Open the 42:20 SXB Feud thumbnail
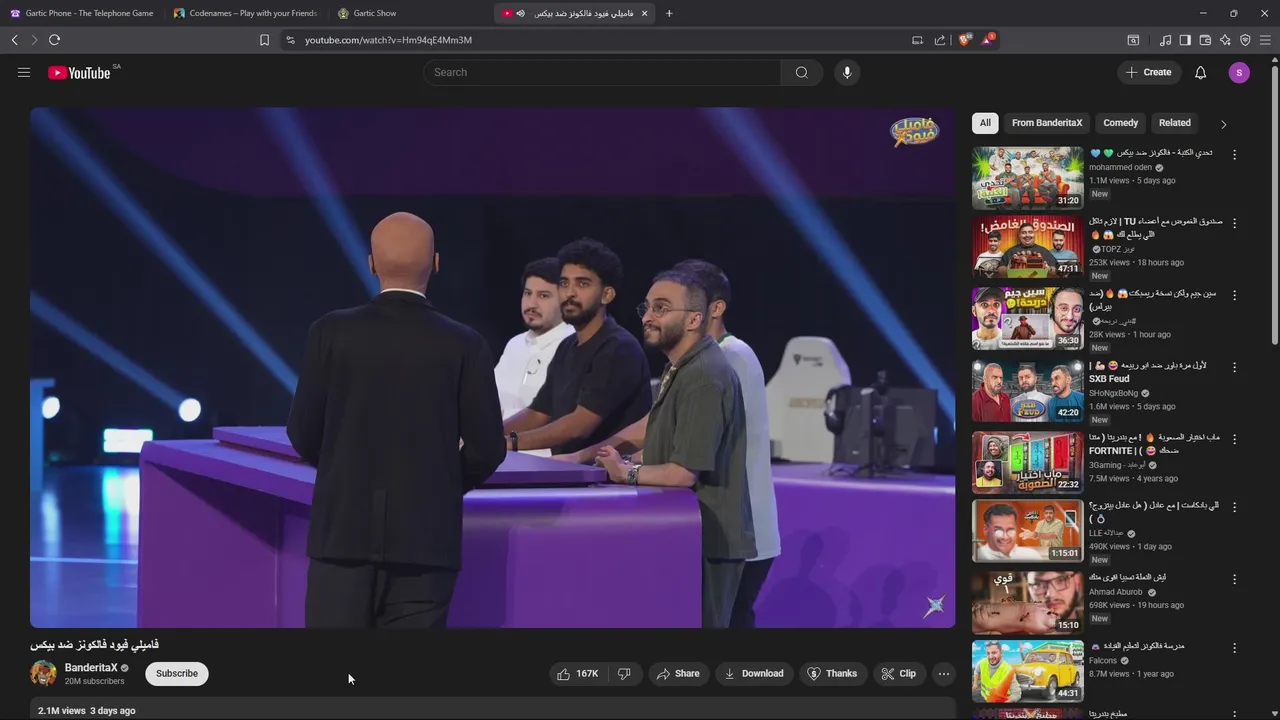1280x720 pixels. [1027, 390]
